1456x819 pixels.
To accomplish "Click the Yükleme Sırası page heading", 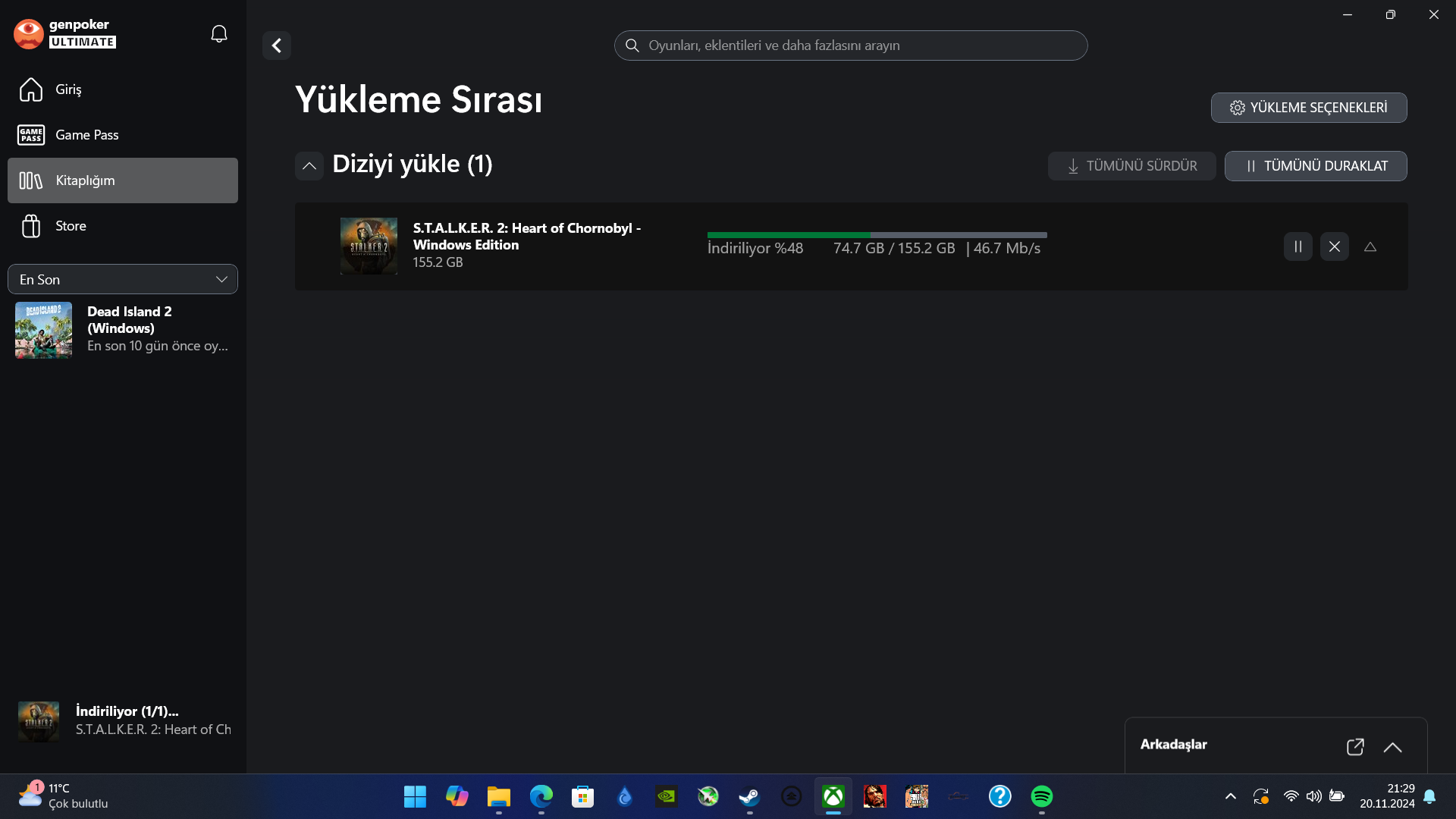I will pyautogui.click(x=419, y=99).
